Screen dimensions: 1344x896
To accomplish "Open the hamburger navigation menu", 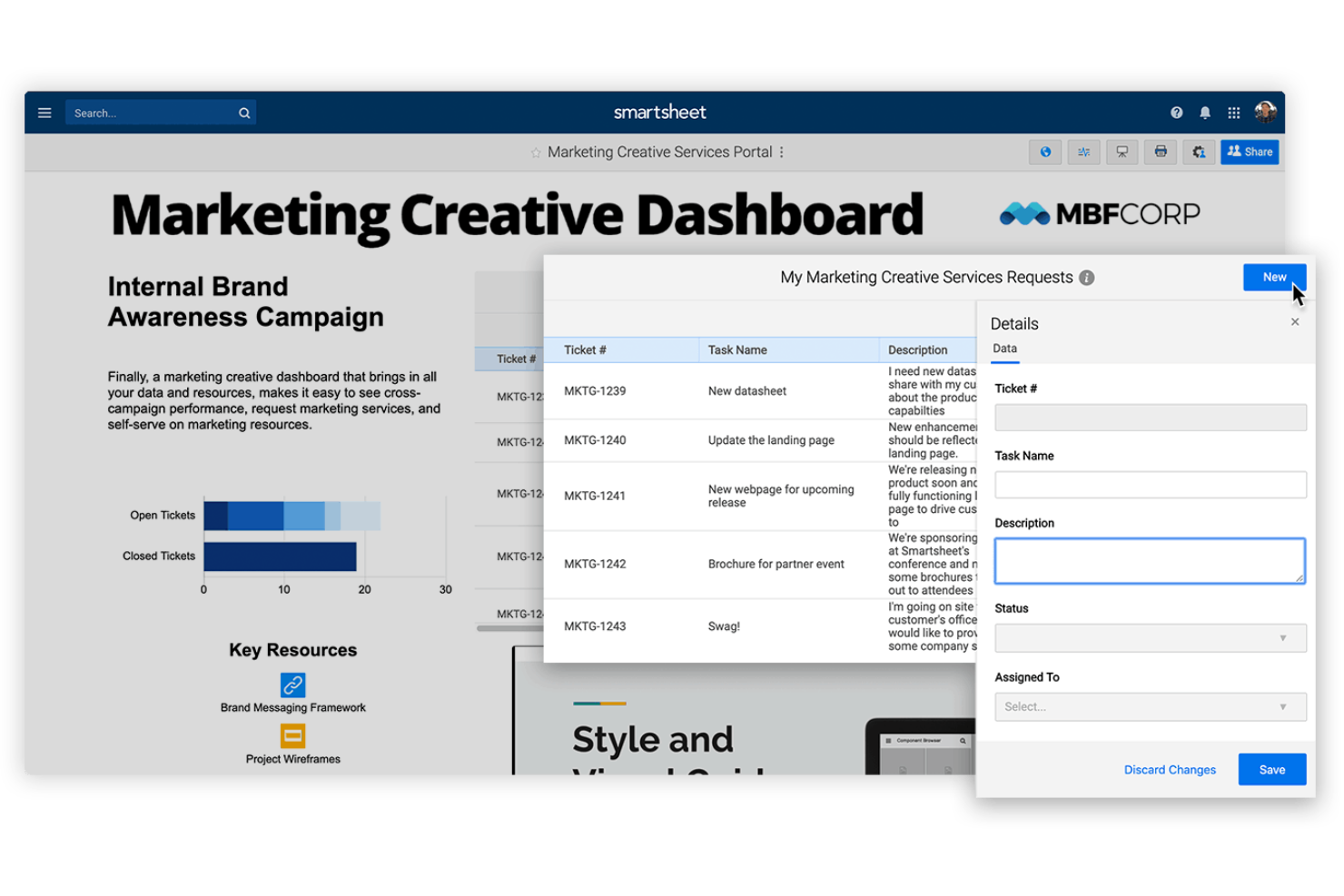I will [44, 113].
